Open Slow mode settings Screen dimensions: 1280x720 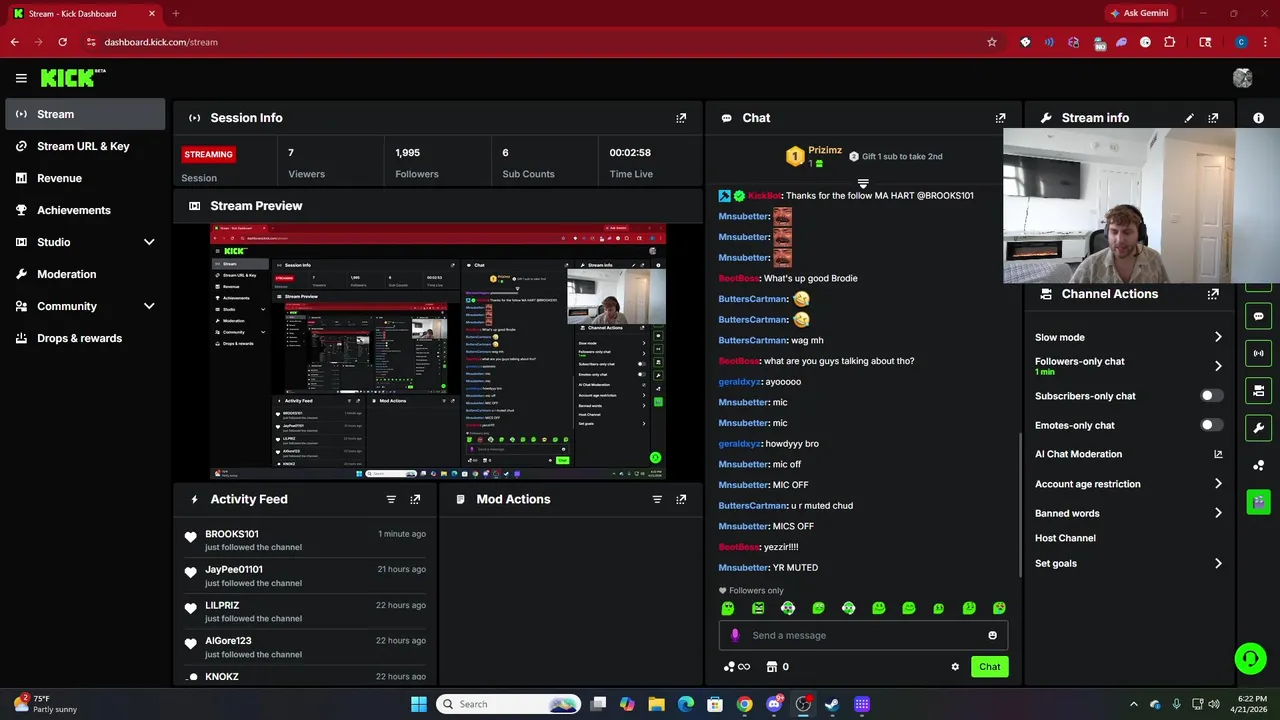(x=1128, y=337)
